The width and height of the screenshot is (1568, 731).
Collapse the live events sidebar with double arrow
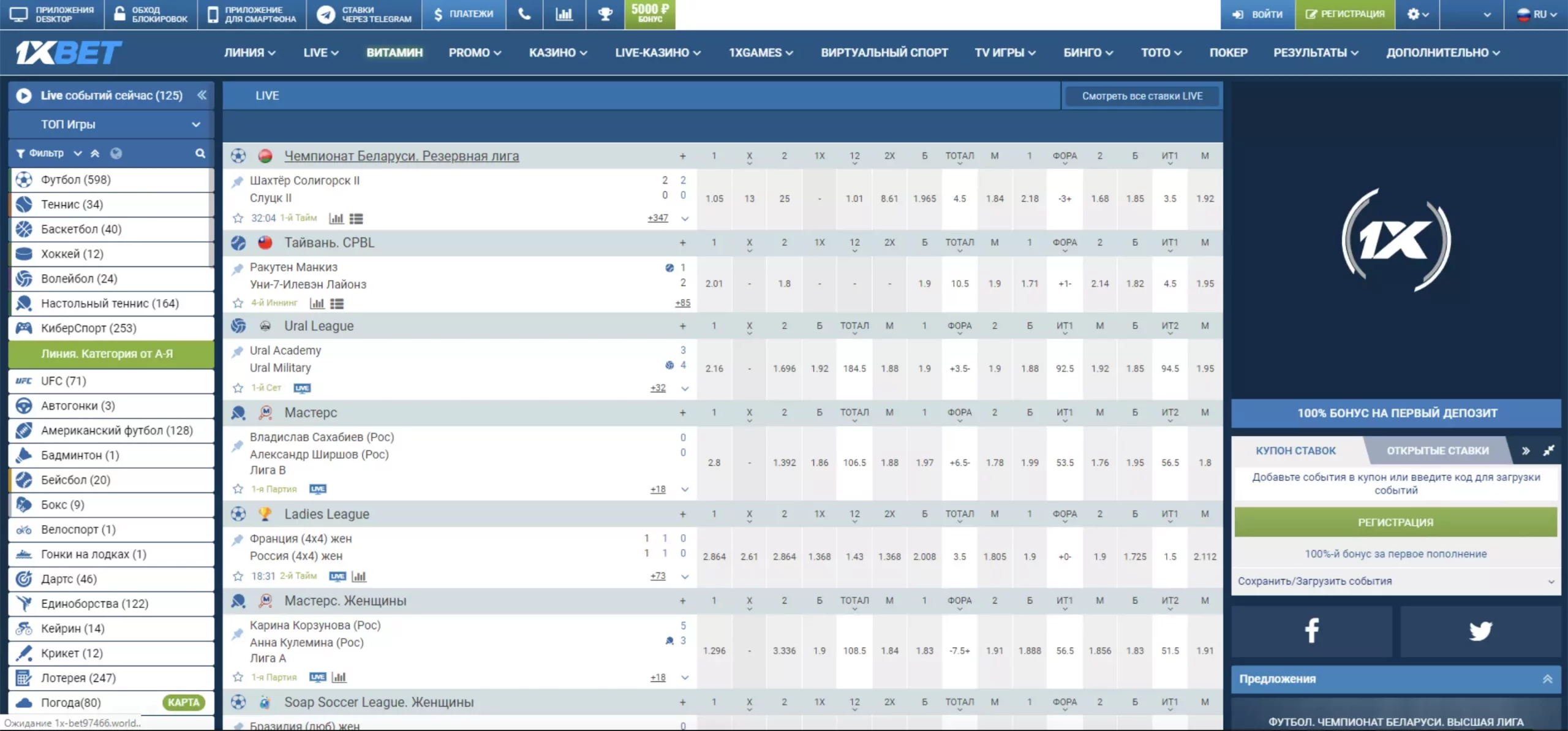[202, 95]
